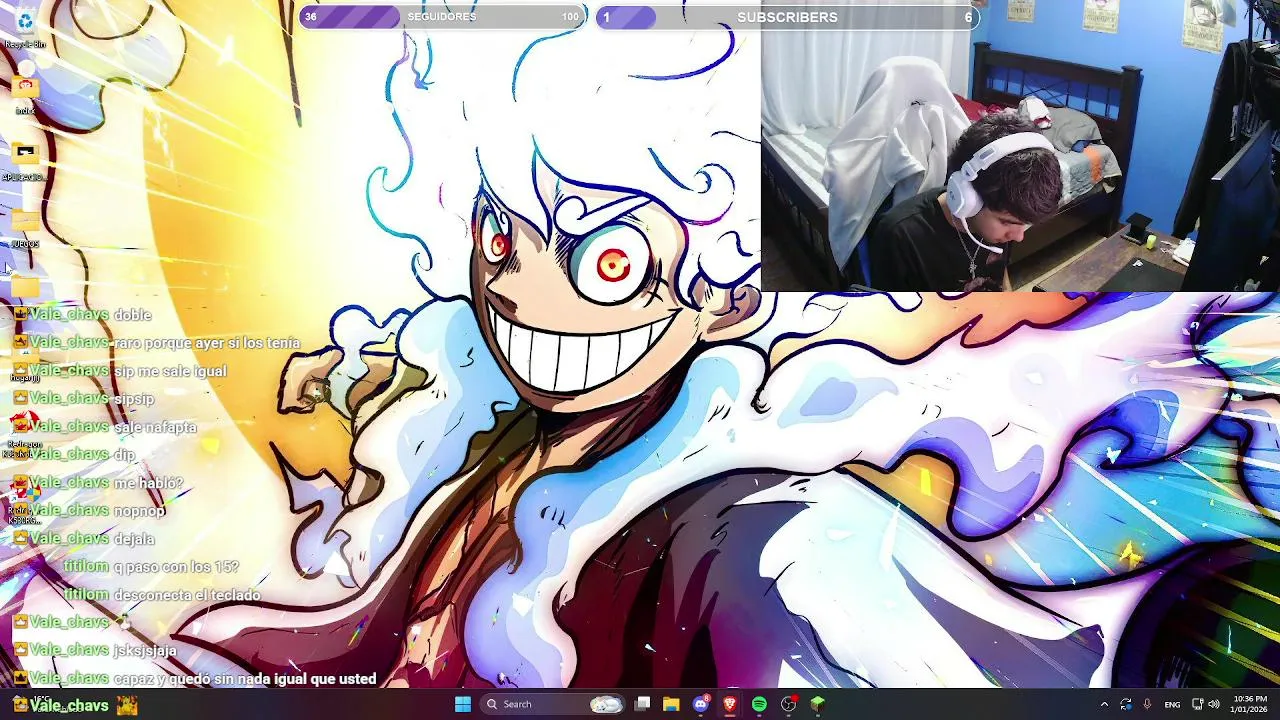Click chat message 'doble'
This screenshot has height=720, width=1280.
[132, 315]
